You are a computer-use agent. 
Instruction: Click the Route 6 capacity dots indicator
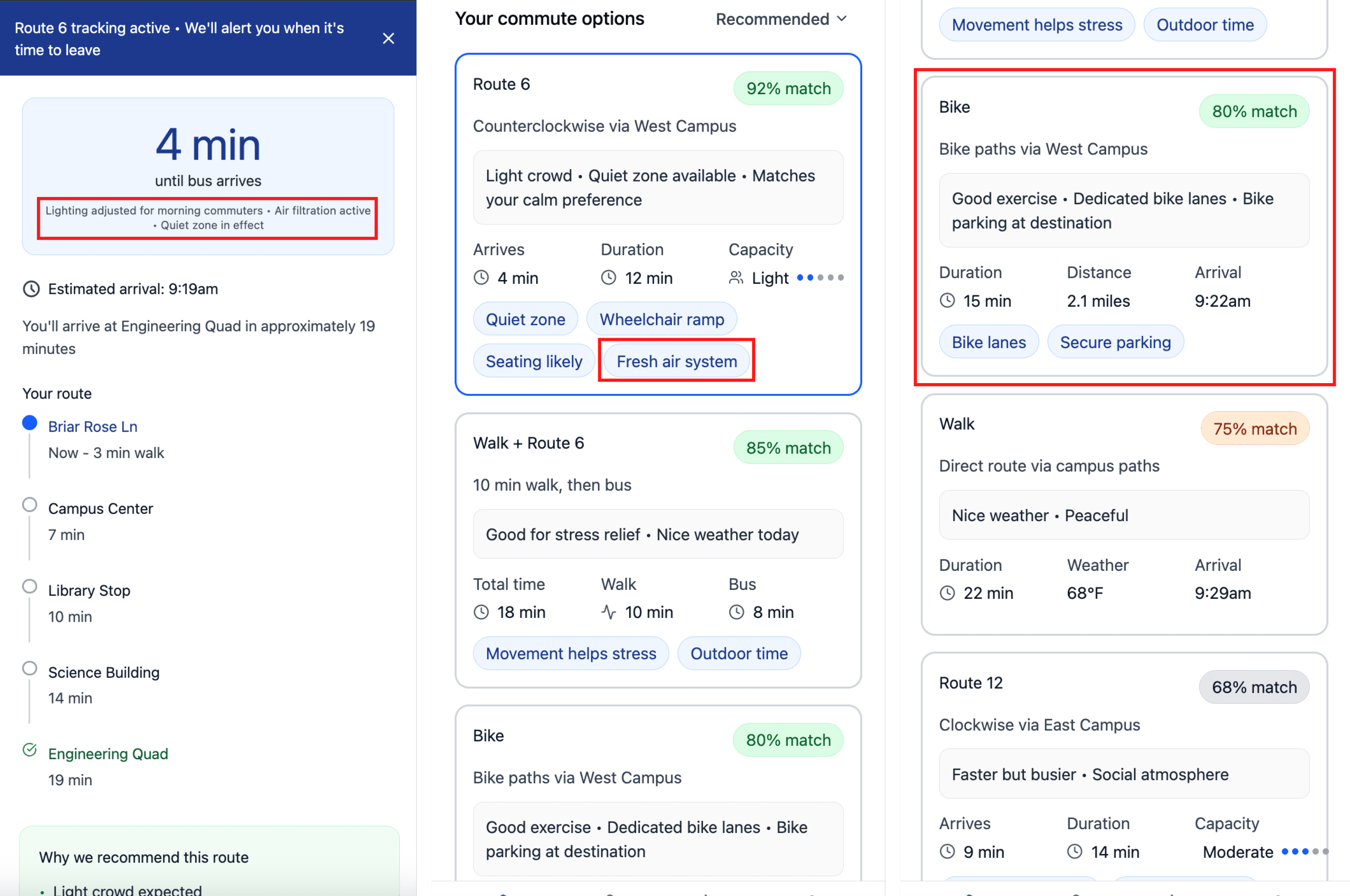[820, 278]
